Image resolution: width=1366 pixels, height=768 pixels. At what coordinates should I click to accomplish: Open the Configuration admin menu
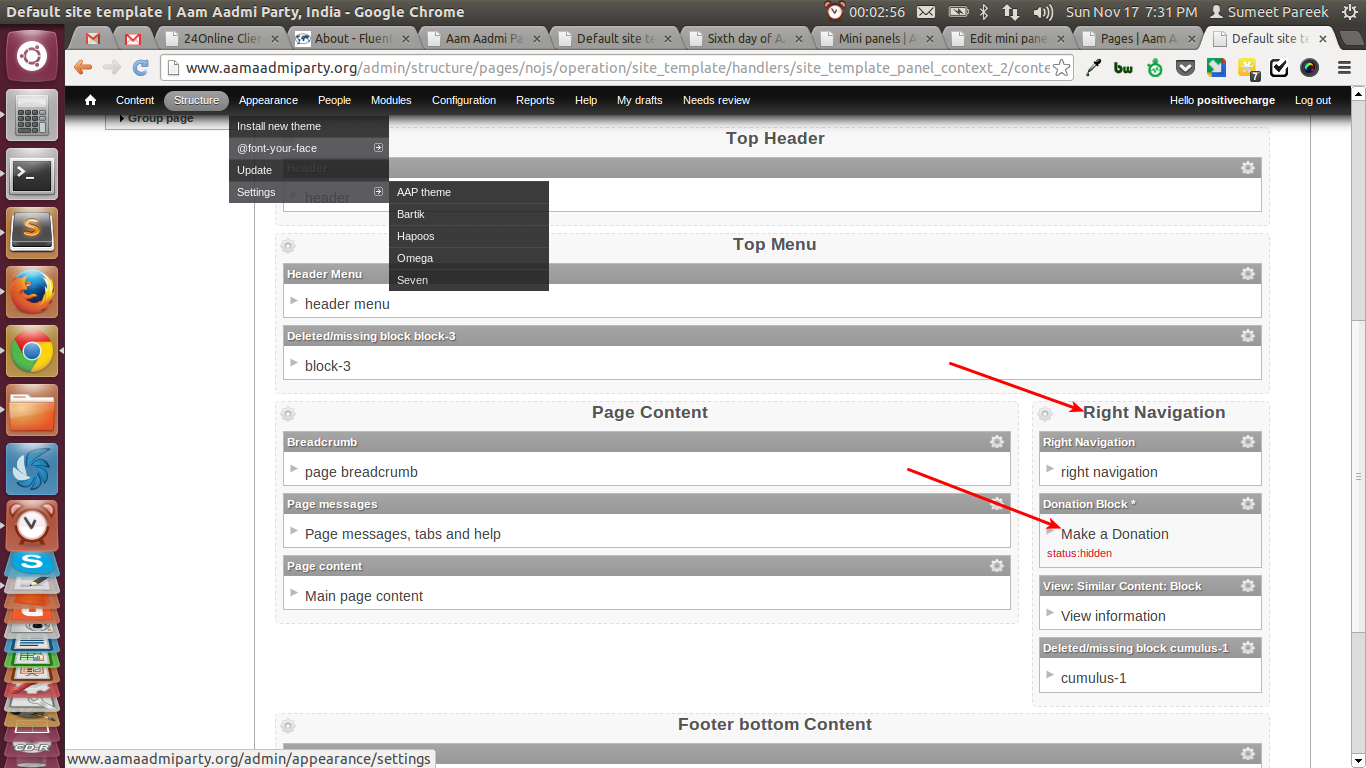pyautogui.click(x=464, y=100)
